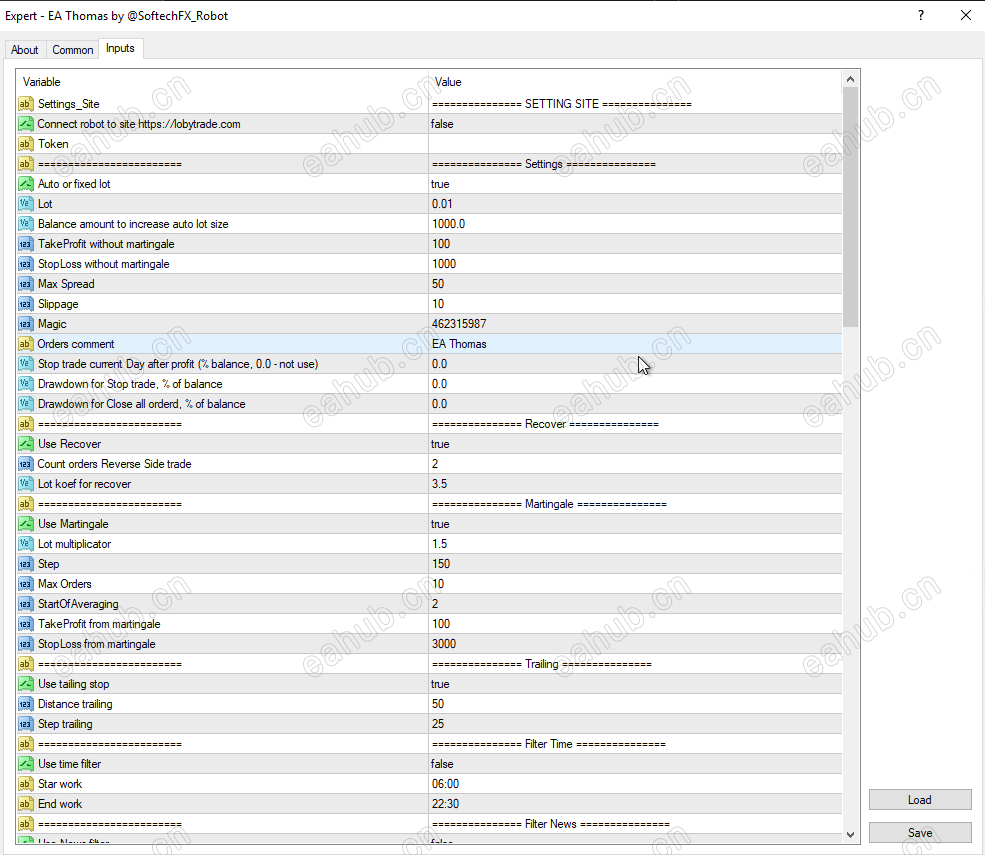Open the Use Recover value dropdown
This screenshot has width=985, height=855.
click(635, 444)
